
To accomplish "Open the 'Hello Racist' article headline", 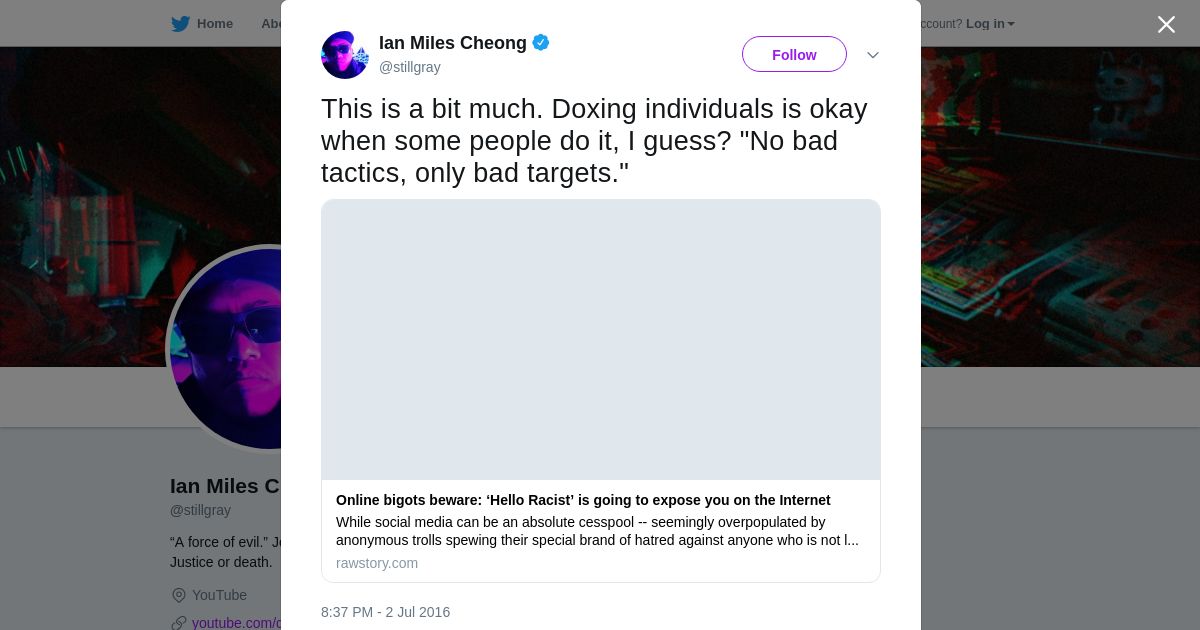I will (583, 500).
